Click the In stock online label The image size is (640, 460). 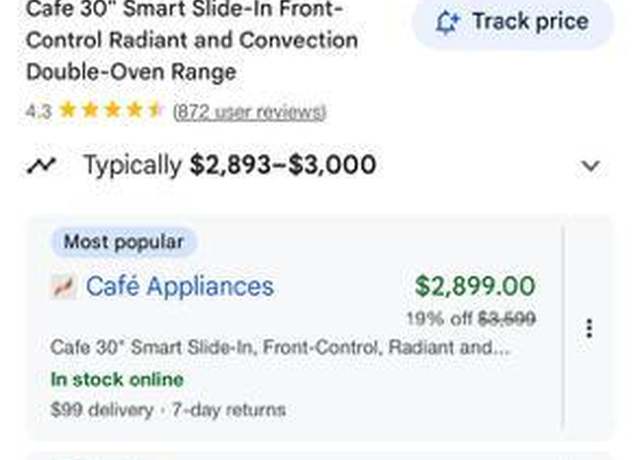point(117,380)
